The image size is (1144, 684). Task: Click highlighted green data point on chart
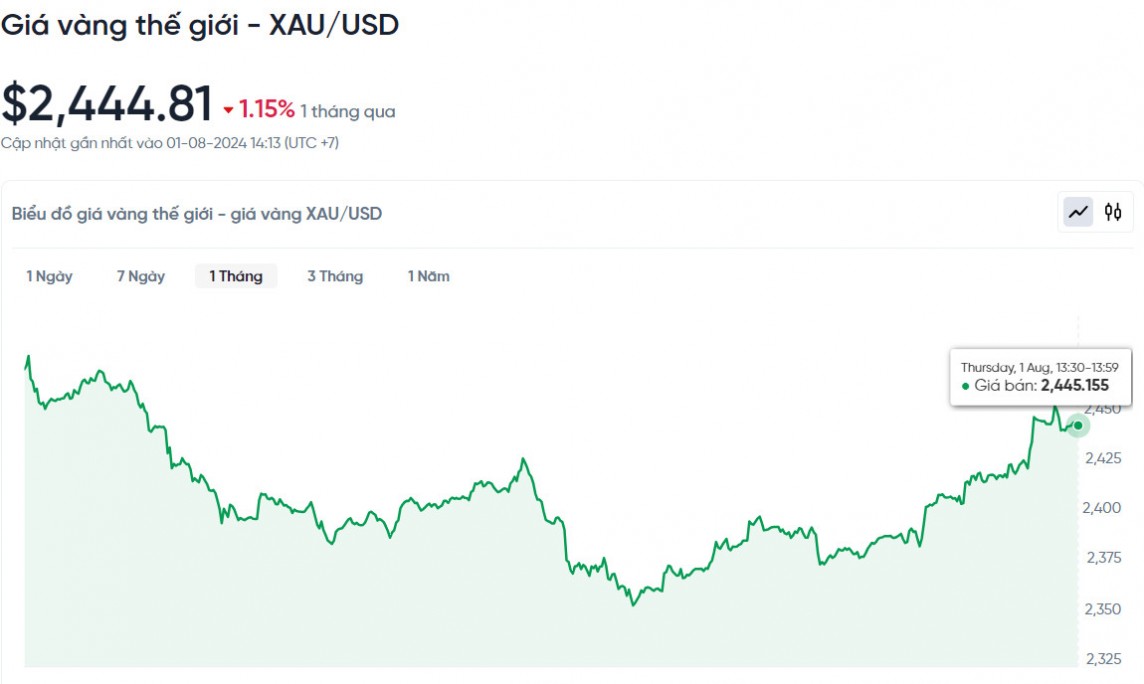click(x=1078, y=425)
